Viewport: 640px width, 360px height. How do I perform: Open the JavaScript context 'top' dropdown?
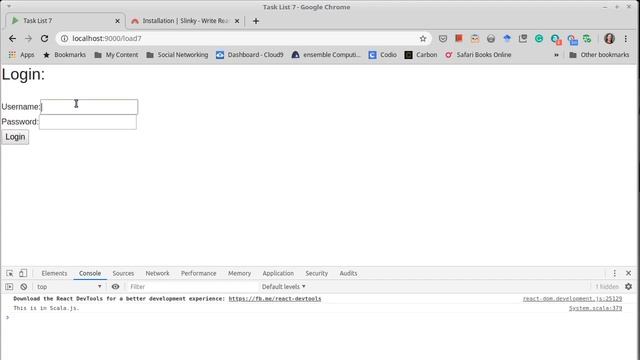pyautogui.click(x=69, y=287)
